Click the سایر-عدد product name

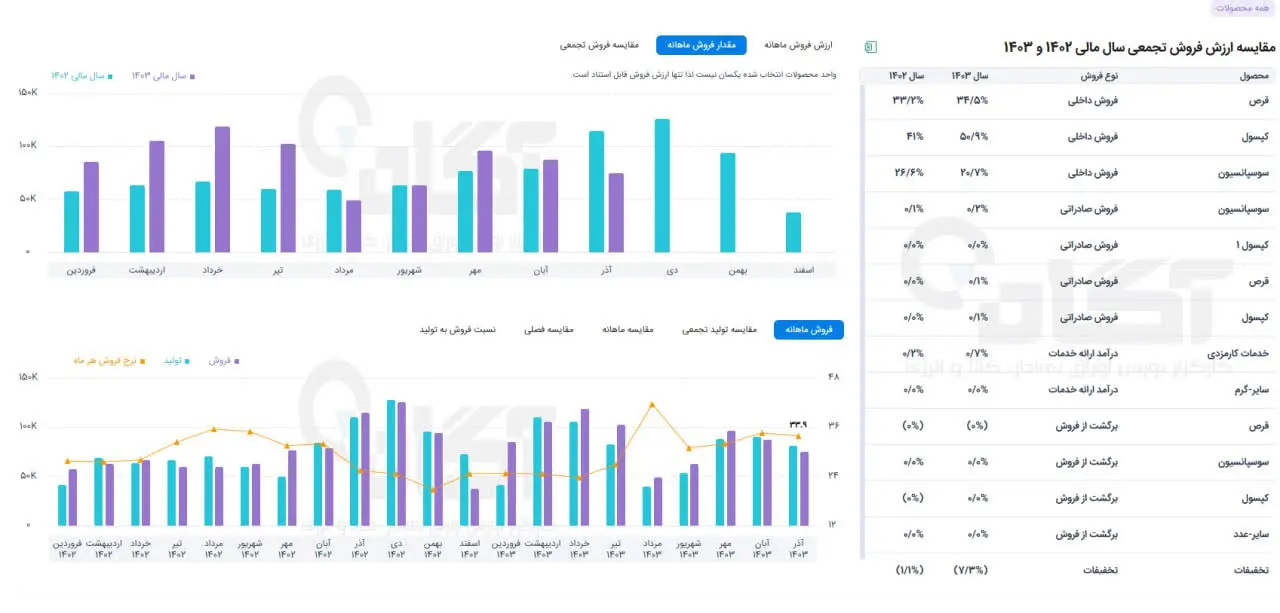(x=1251, y=534)
